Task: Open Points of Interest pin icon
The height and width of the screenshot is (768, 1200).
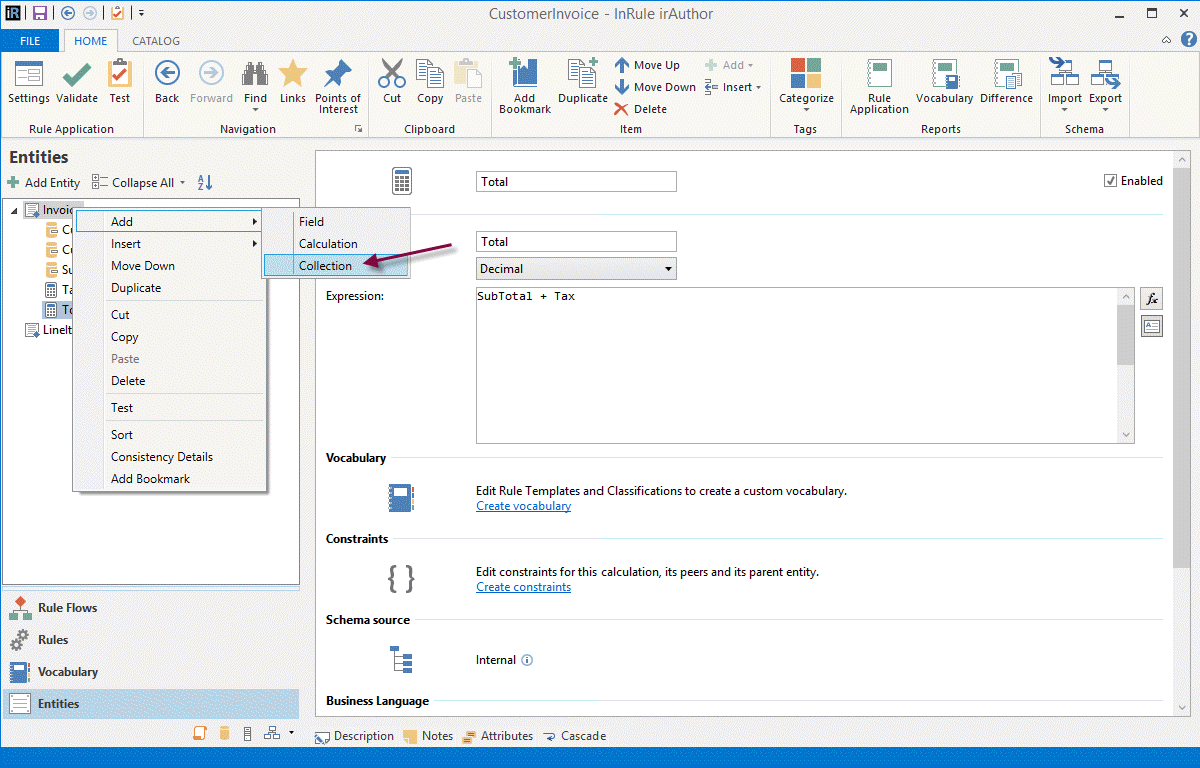Action: (338, 76)
